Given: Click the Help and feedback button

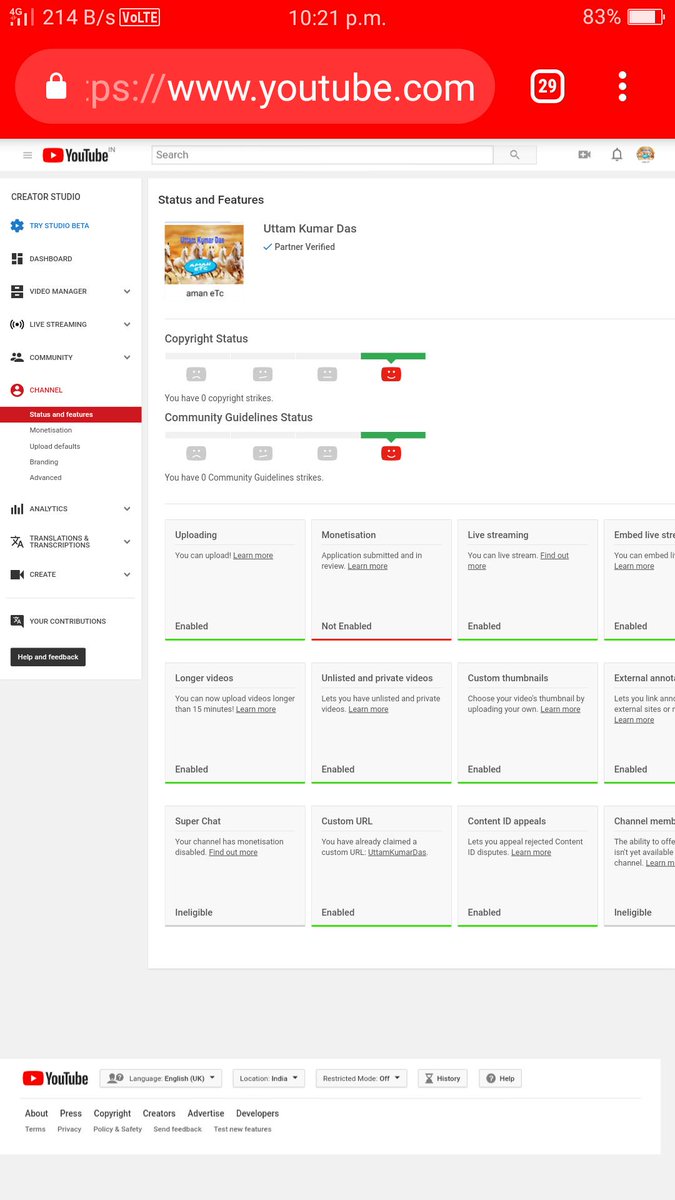Looking at the screenshot, I should tap(48, 657).
